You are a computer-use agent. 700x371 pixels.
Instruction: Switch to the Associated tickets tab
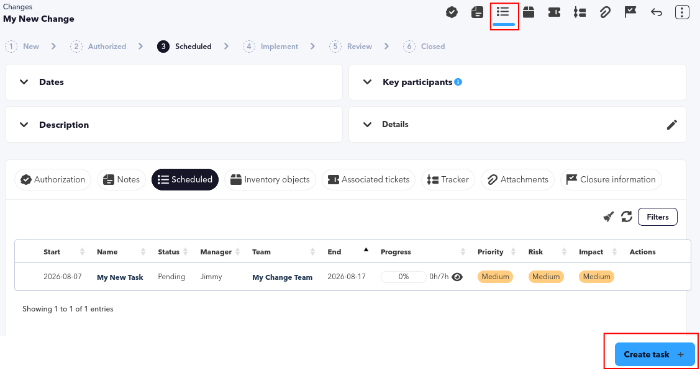[369, 179]
